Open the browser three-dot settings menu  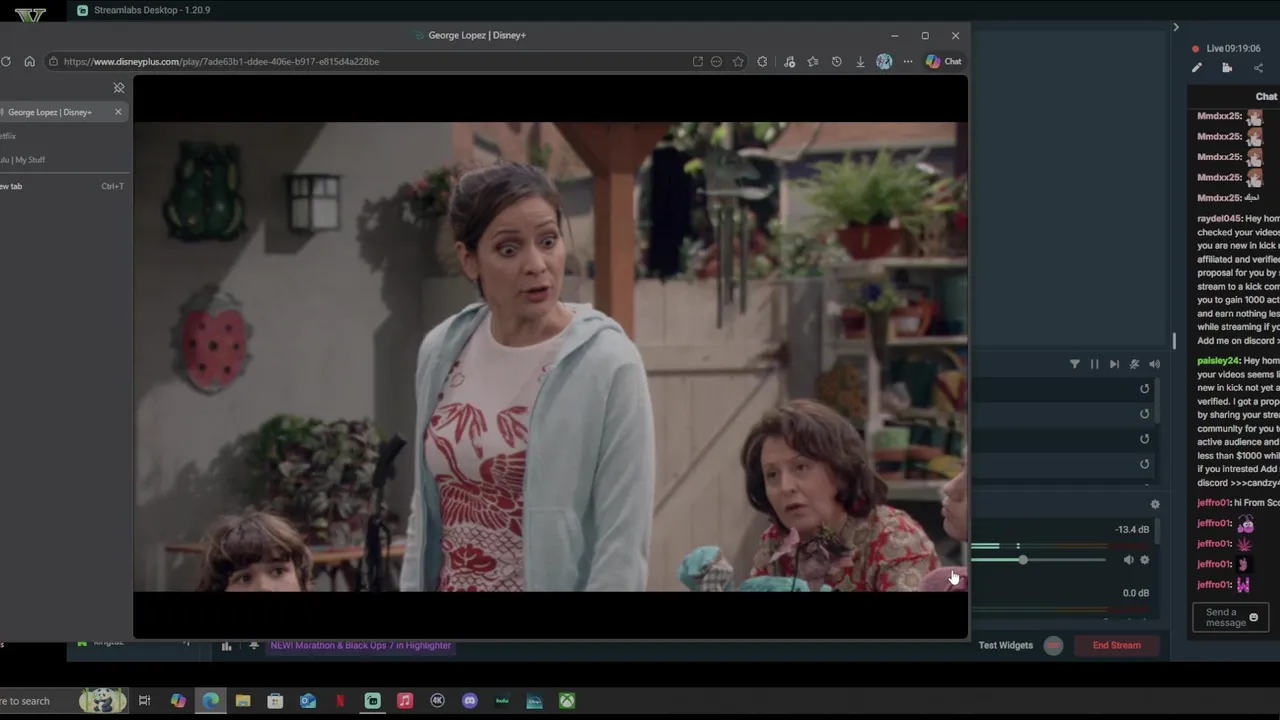(x=908, y=61)
